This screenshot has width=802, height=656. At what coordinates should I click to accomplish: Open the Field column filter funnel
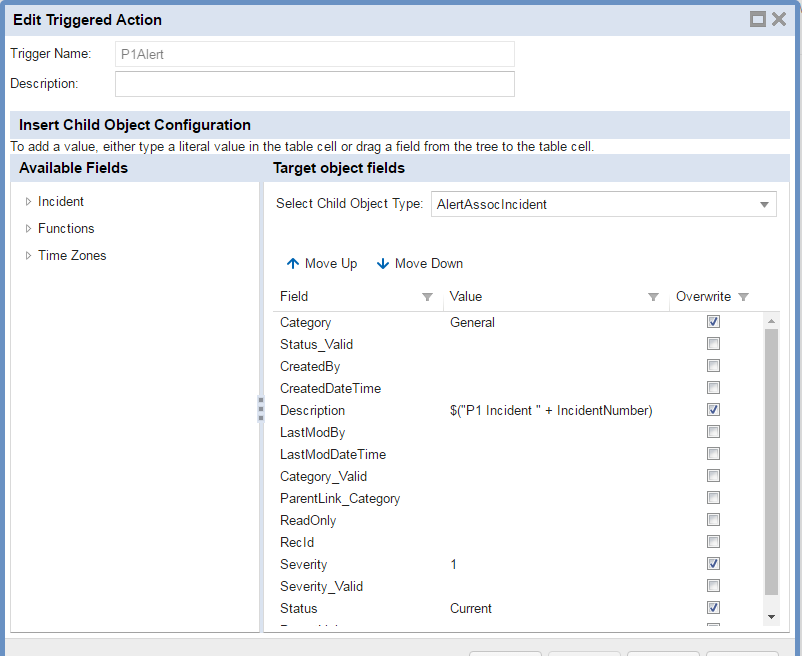(x=428, y=296)
